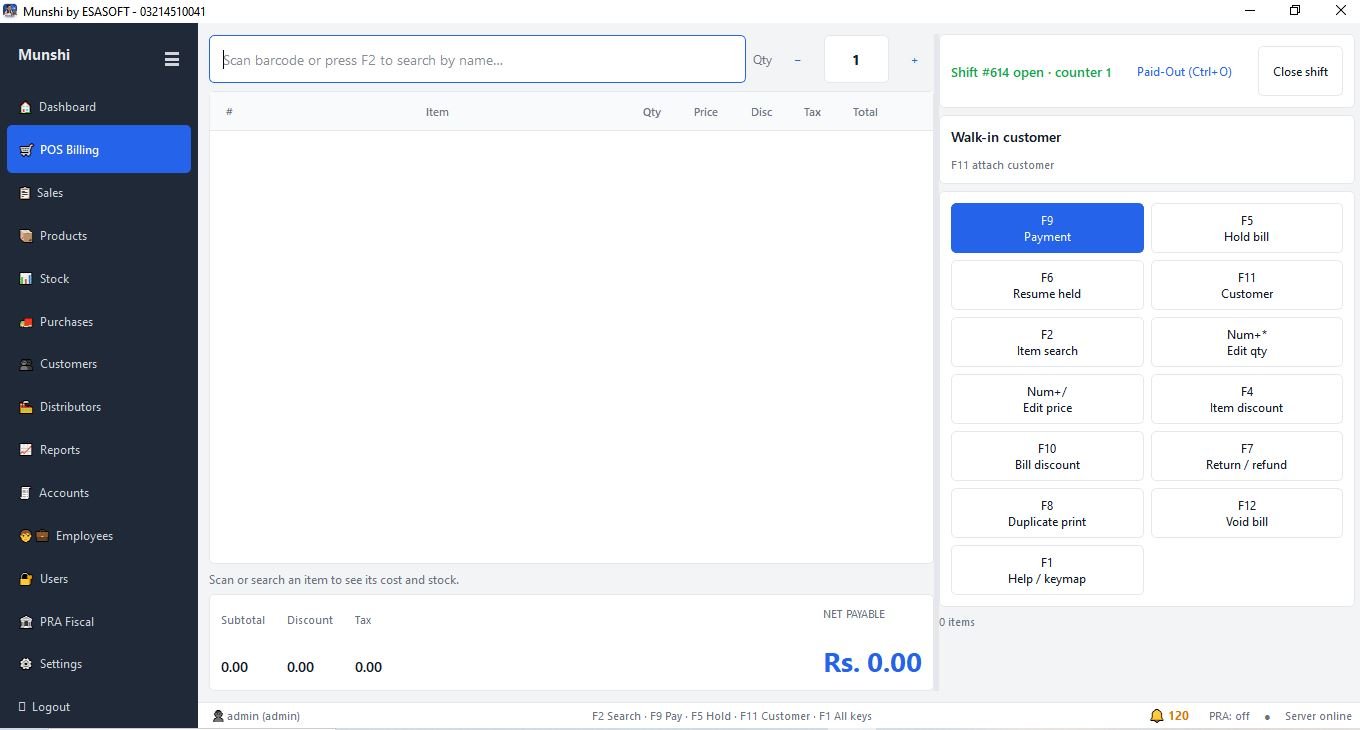Decrease quantity with the minus button

tap(797, 60)
